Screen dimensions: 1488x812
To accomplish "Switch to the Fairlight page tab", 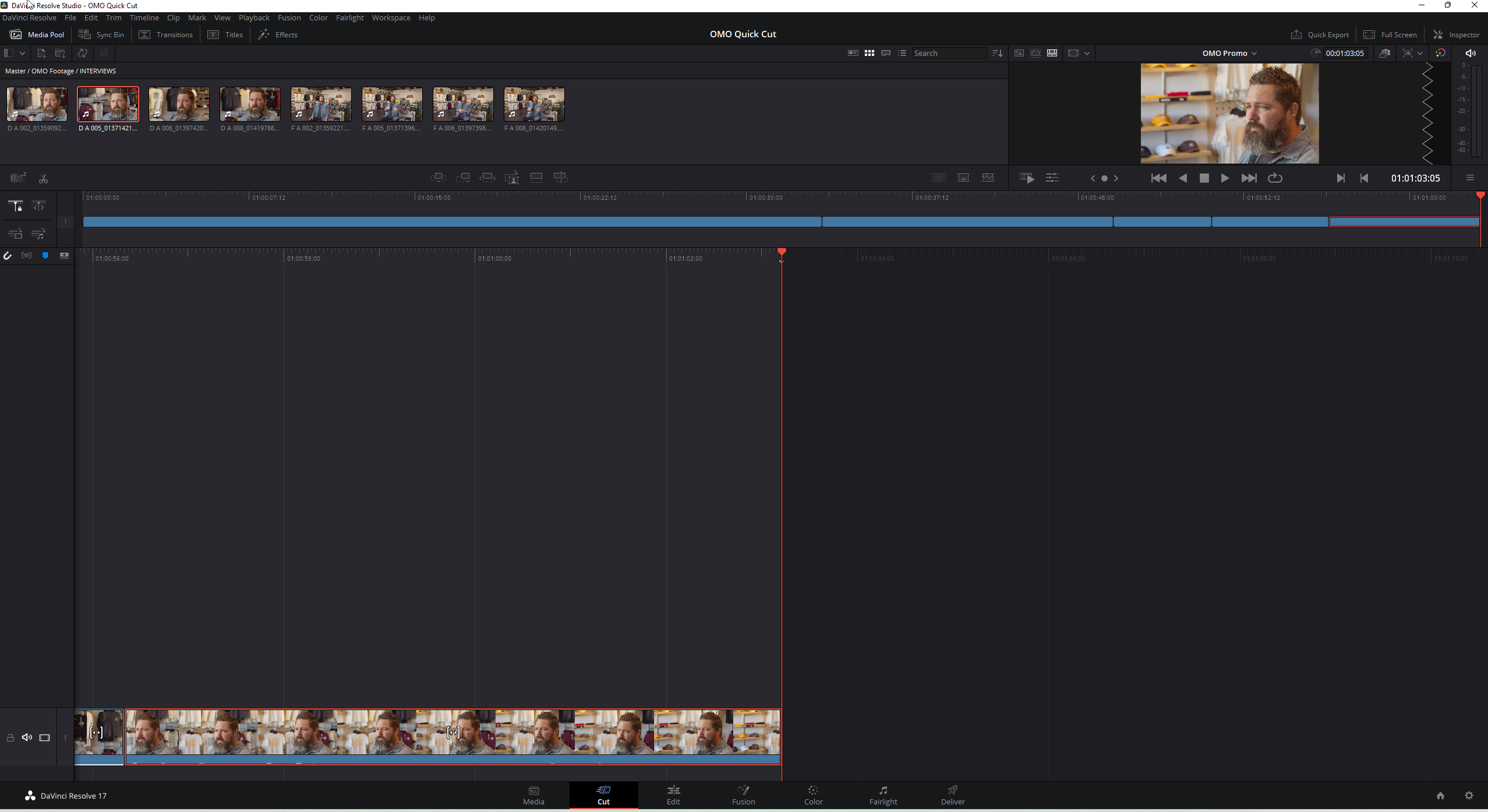I will click(x=883, y=795).
